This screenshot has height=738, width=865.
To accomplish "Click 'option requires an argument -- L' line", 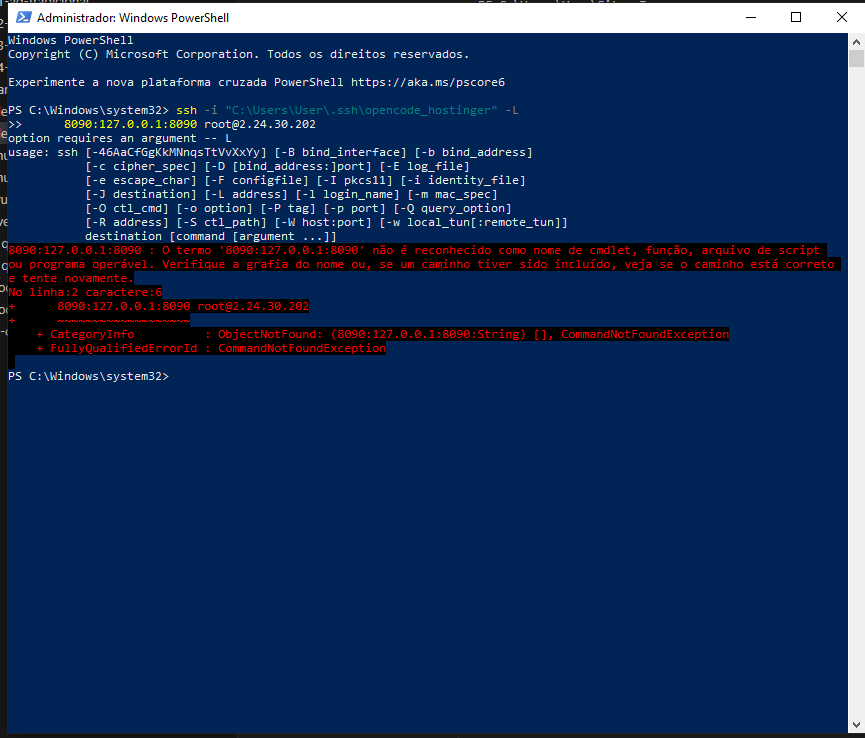I will tap(120, 138).
